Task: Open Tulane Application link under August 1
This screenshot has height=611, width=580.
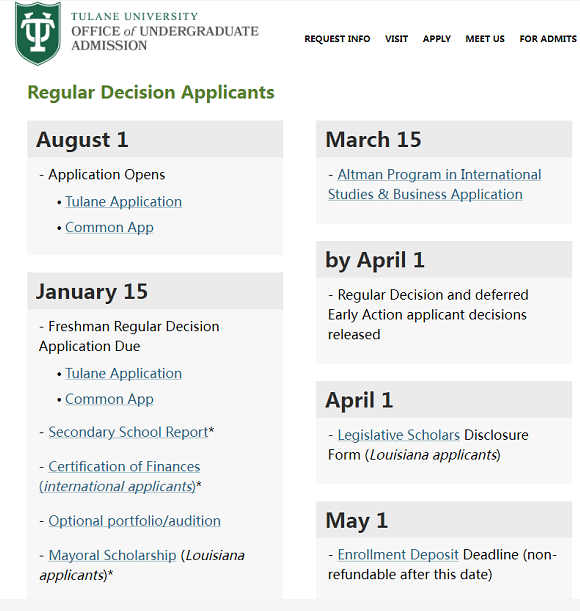Action: pos(123,202)
